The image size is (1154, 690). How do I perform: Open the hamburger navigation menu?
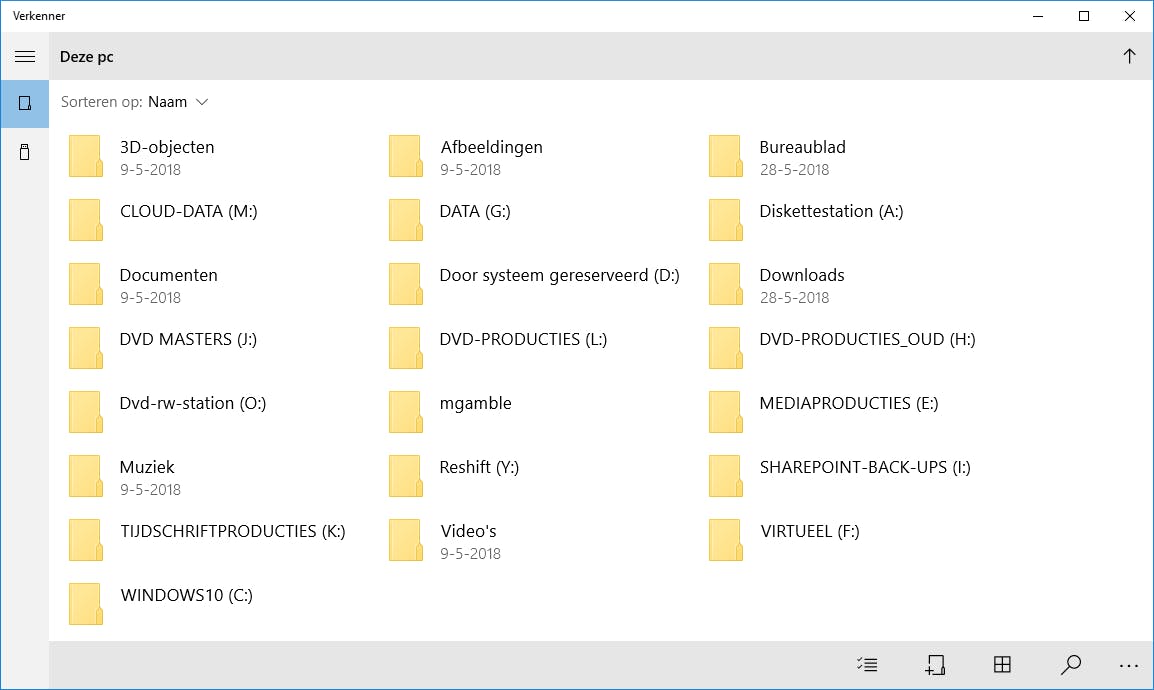coord(25,57)
